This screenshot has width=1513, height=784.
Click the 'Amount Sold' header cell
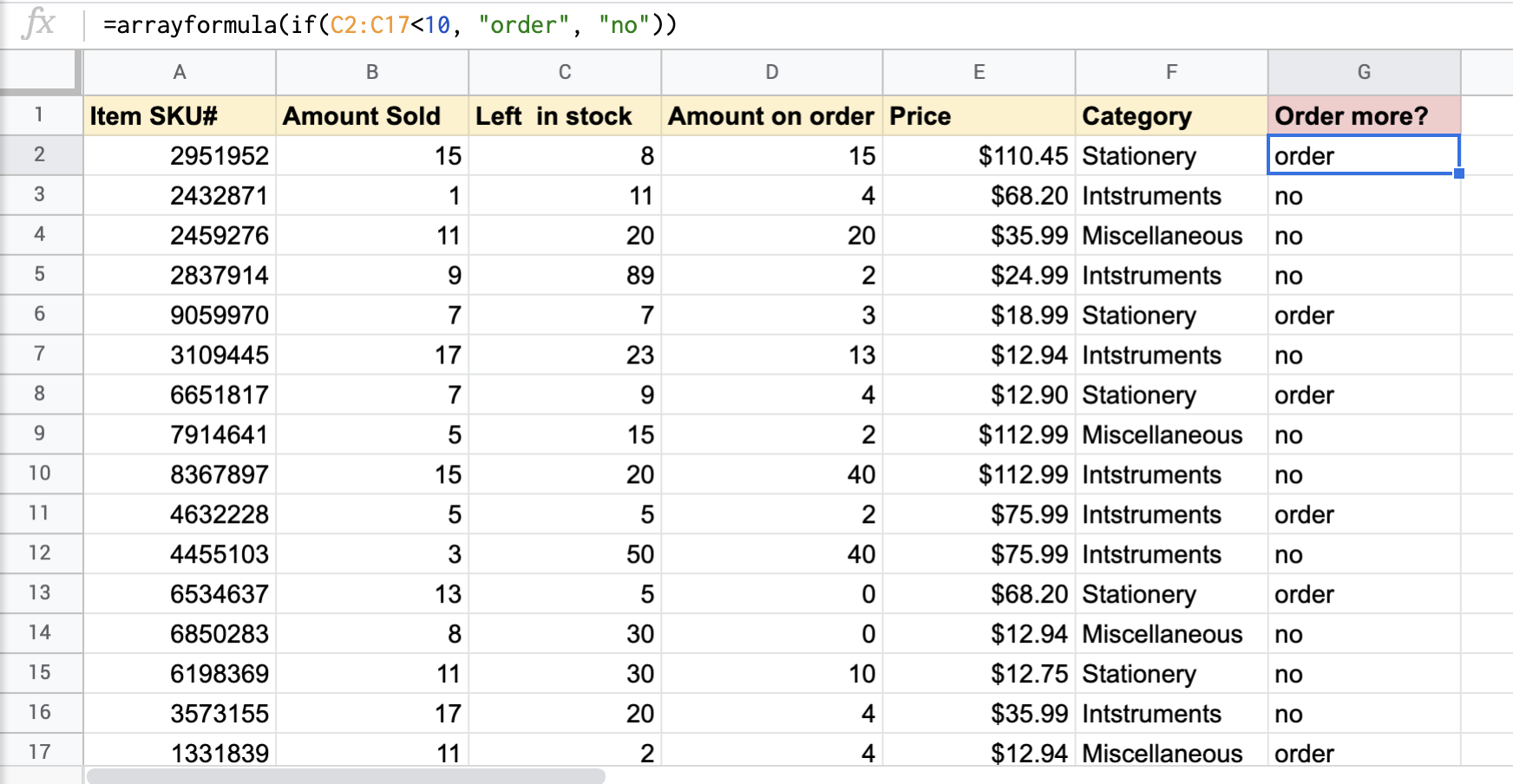pos(372,115)
